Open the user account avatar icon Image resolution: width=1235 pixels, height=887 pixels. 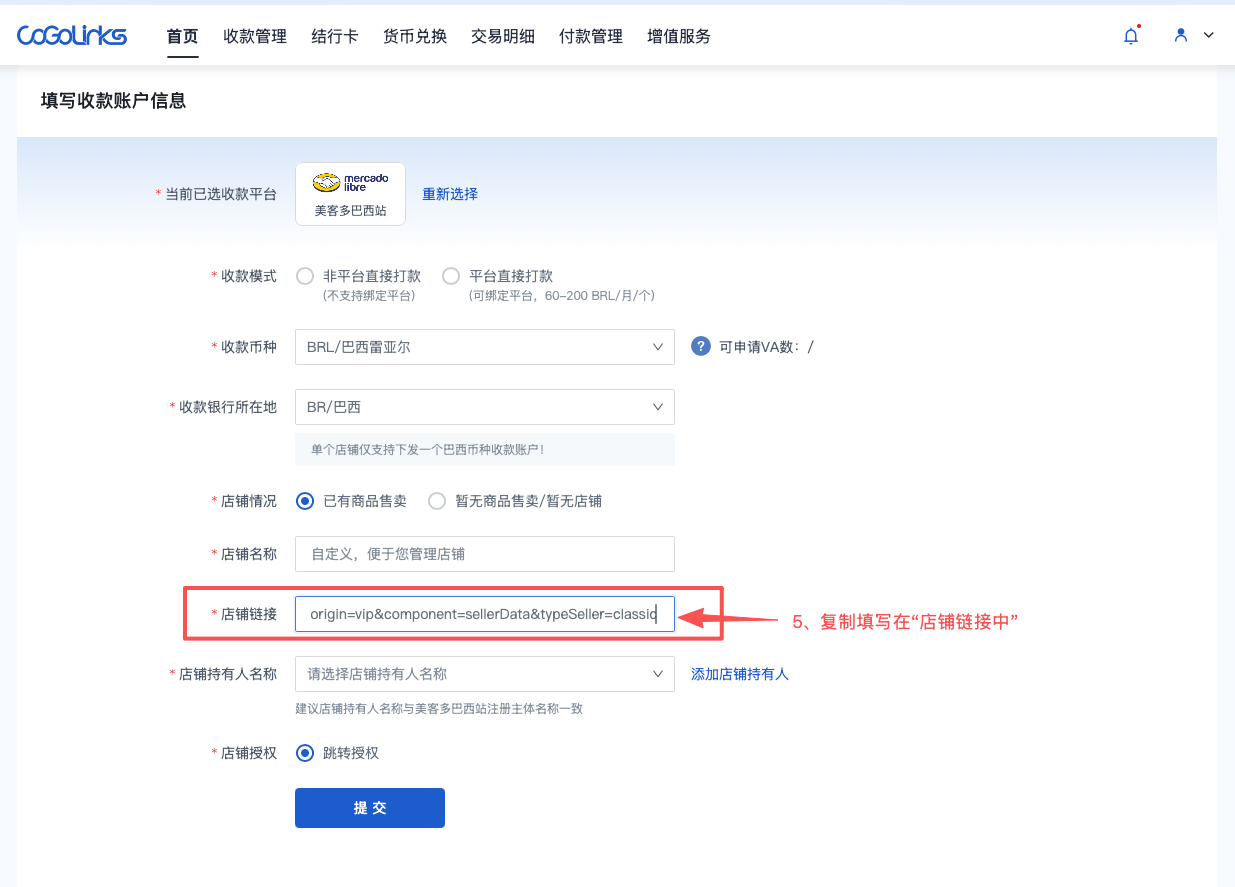click(1181, 35)
